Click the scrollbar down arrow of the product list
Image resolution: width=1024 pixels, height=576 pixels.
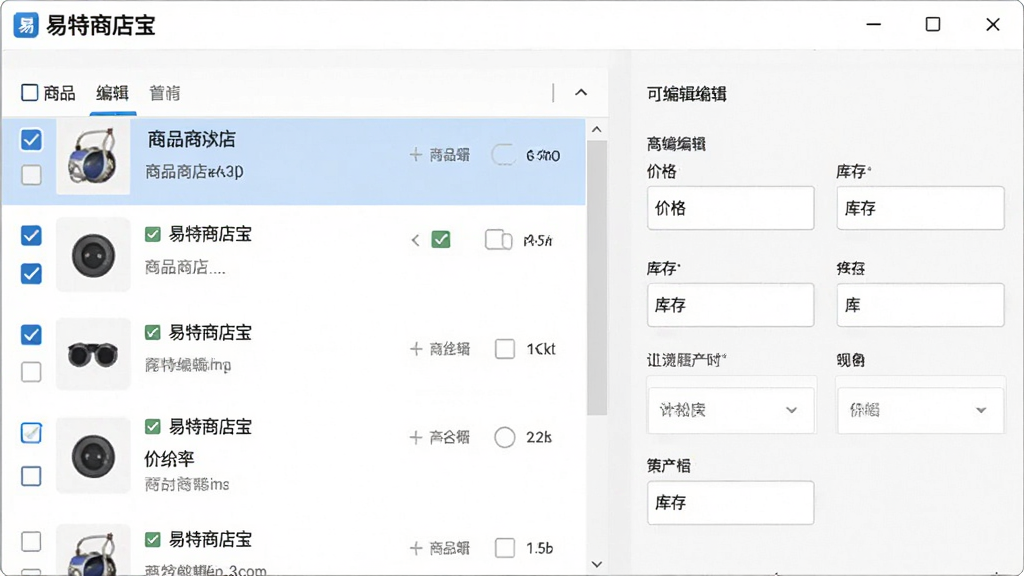tap(596, 564)
